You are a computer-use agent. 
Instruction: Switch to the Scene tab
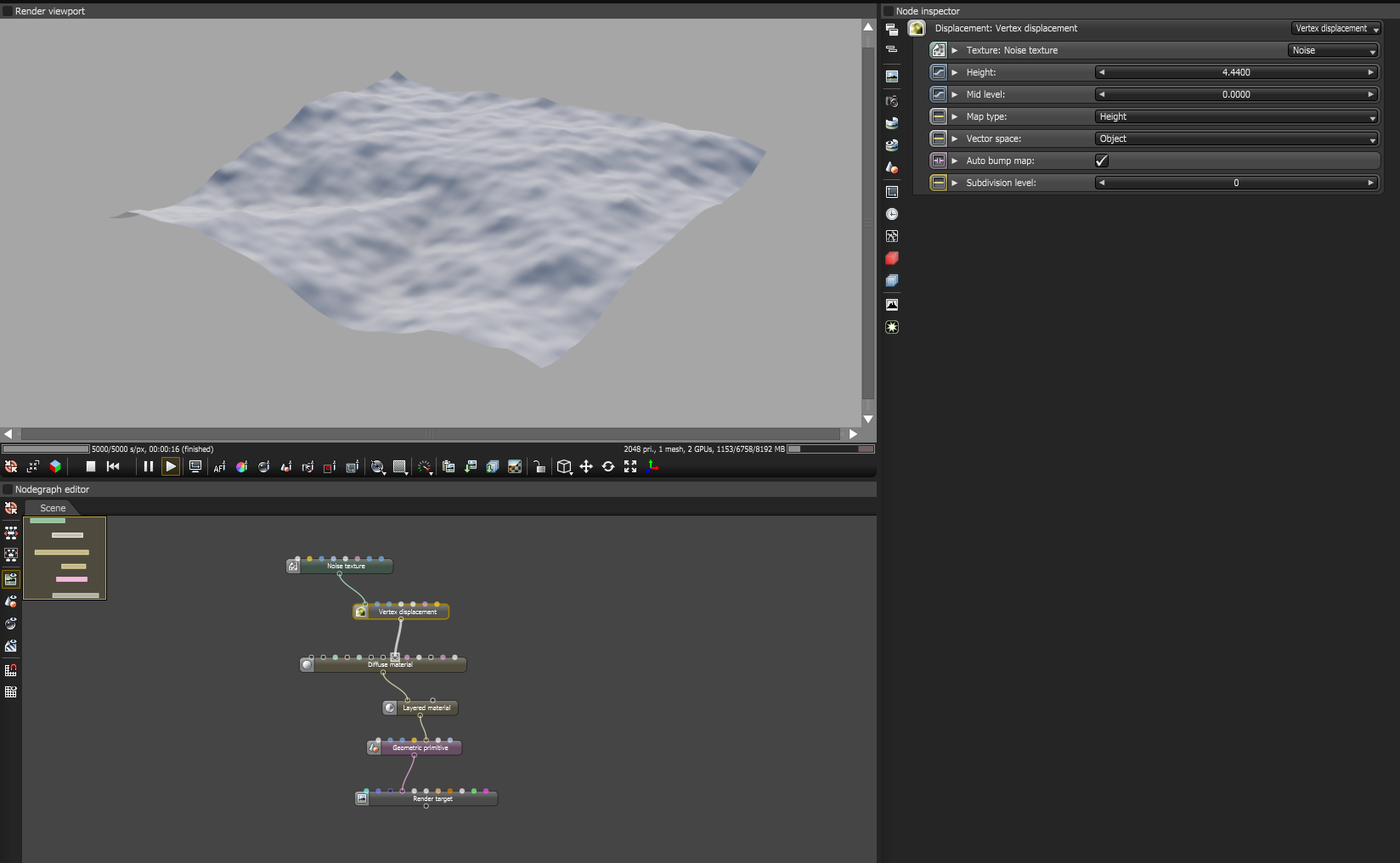[x=53, y=508]
